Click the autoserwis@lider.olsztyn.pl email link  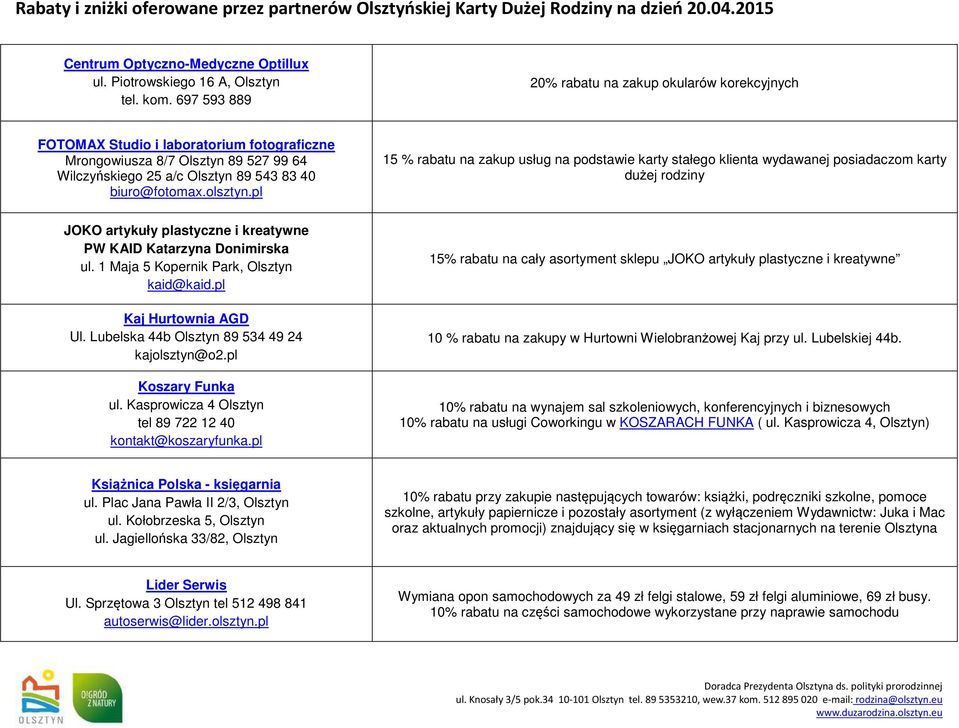[x=186, y=622]
